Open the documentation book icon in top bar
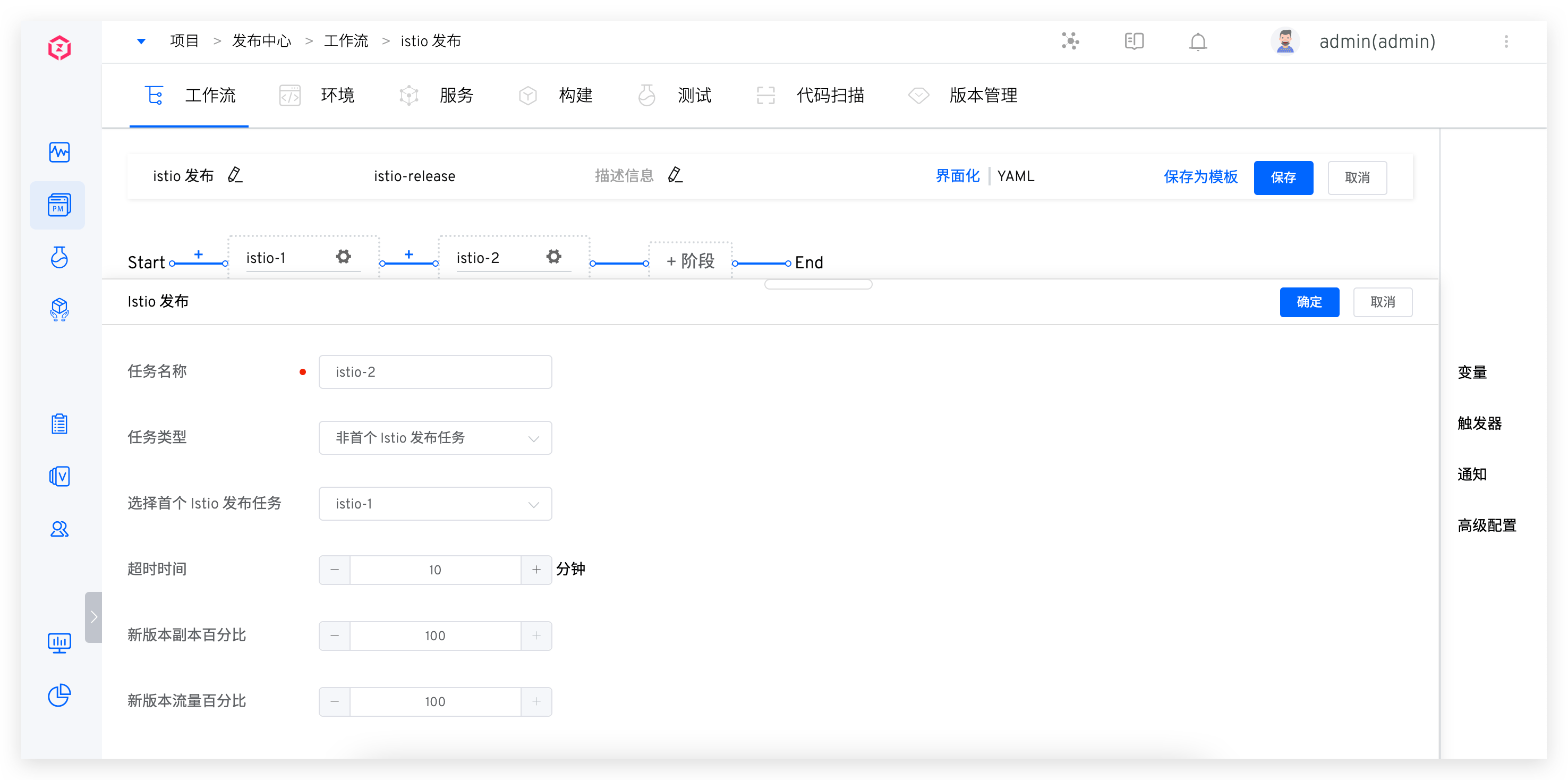This screenshot has height=780, width=1568. pos(1134,41)
